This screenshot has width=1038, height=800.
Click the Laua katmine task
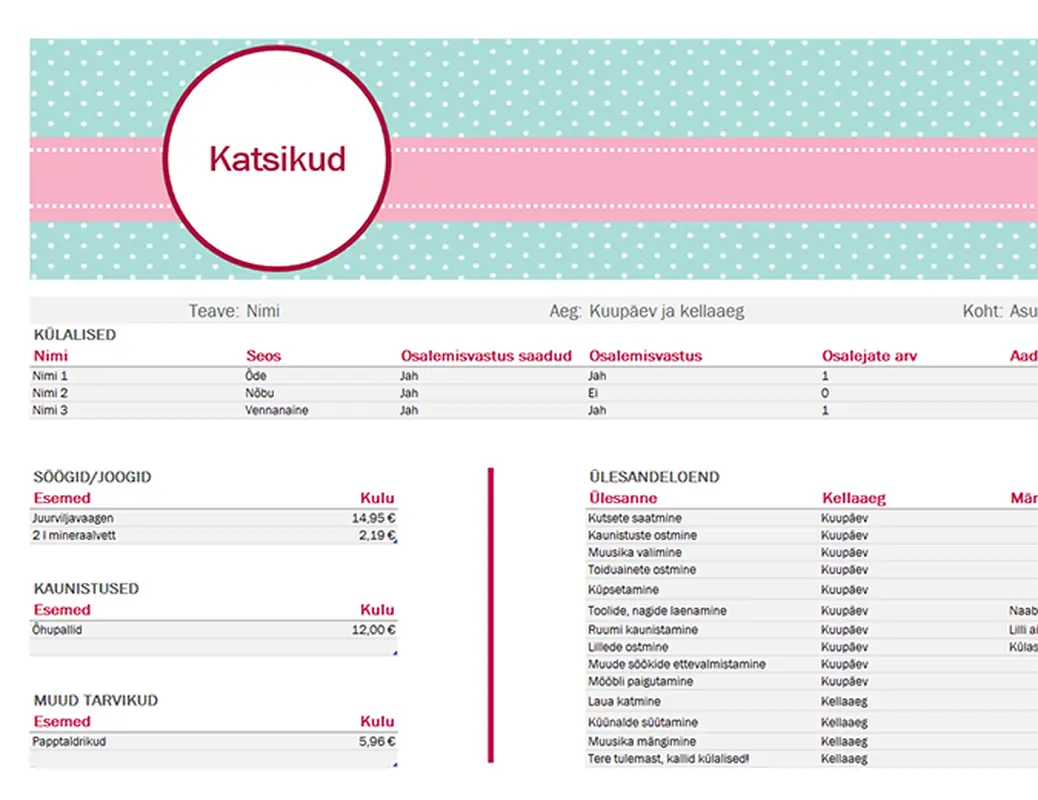(624, 701)
